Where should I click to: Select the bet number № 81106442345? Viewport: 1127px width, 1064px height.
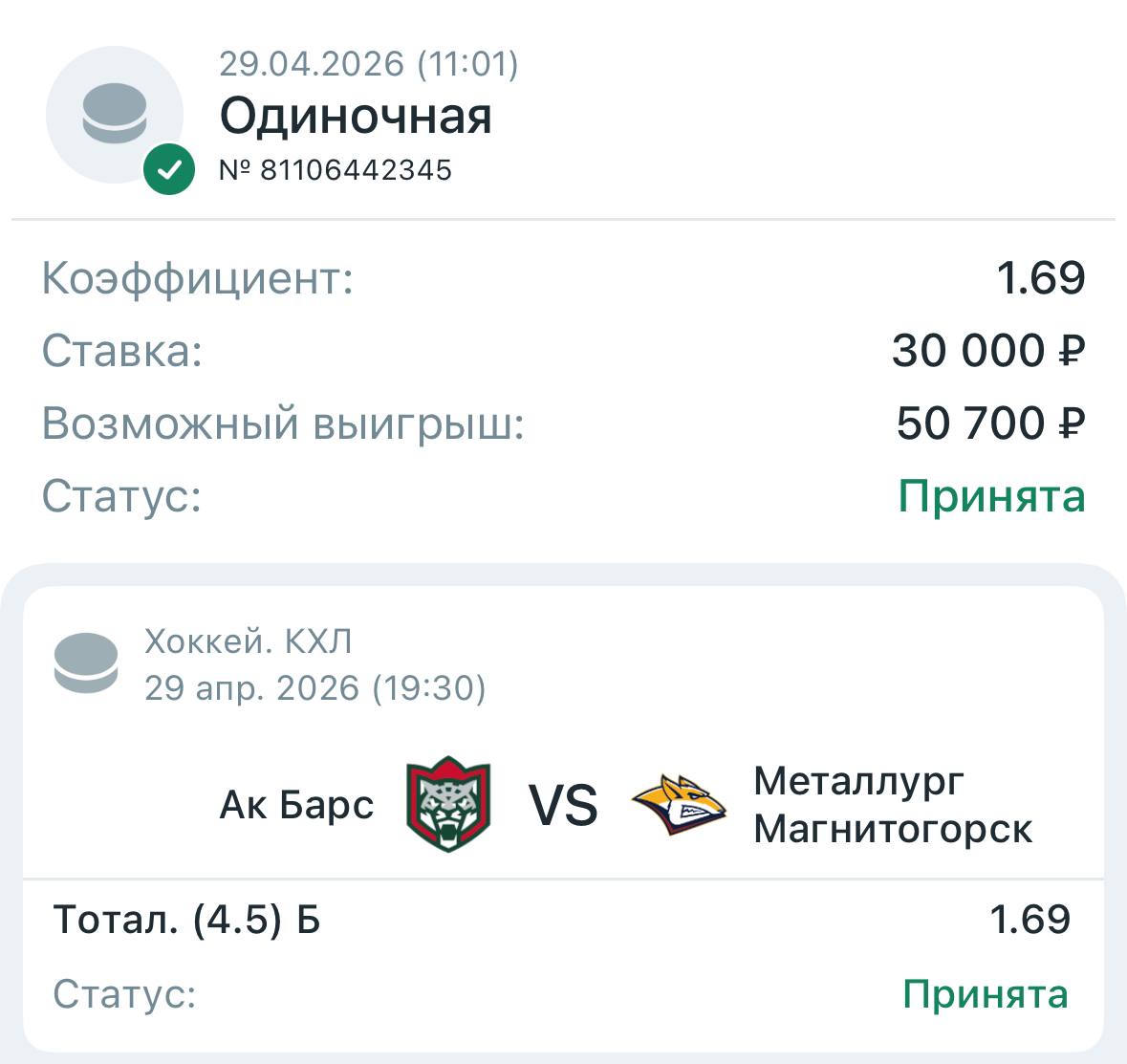[336, 170]
